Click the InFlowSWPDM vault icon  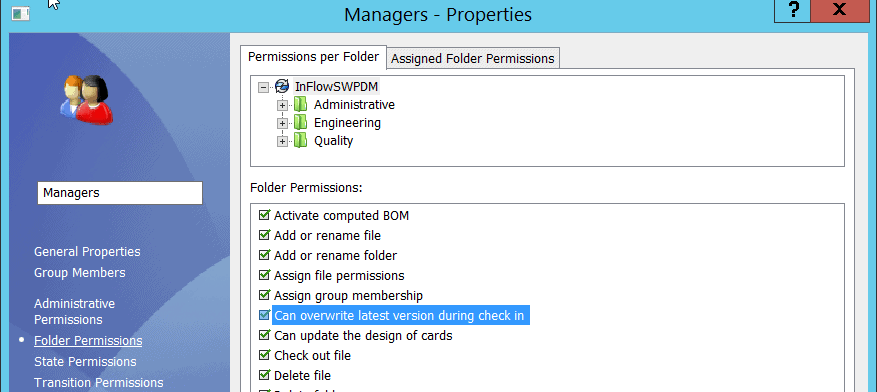(282, 87)
